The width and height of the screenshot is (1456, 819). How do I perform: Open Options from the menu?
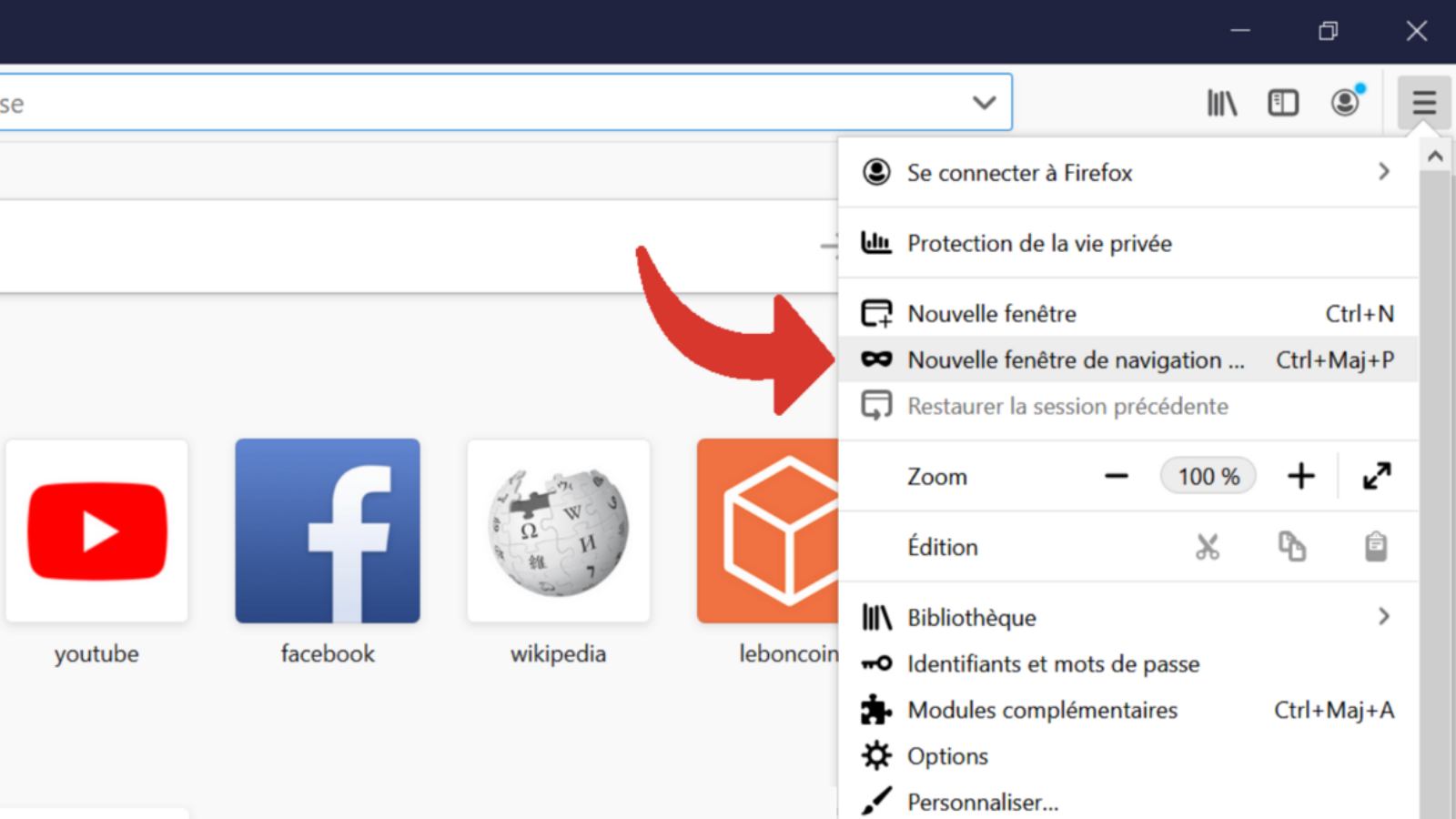[x=947, y=755]
